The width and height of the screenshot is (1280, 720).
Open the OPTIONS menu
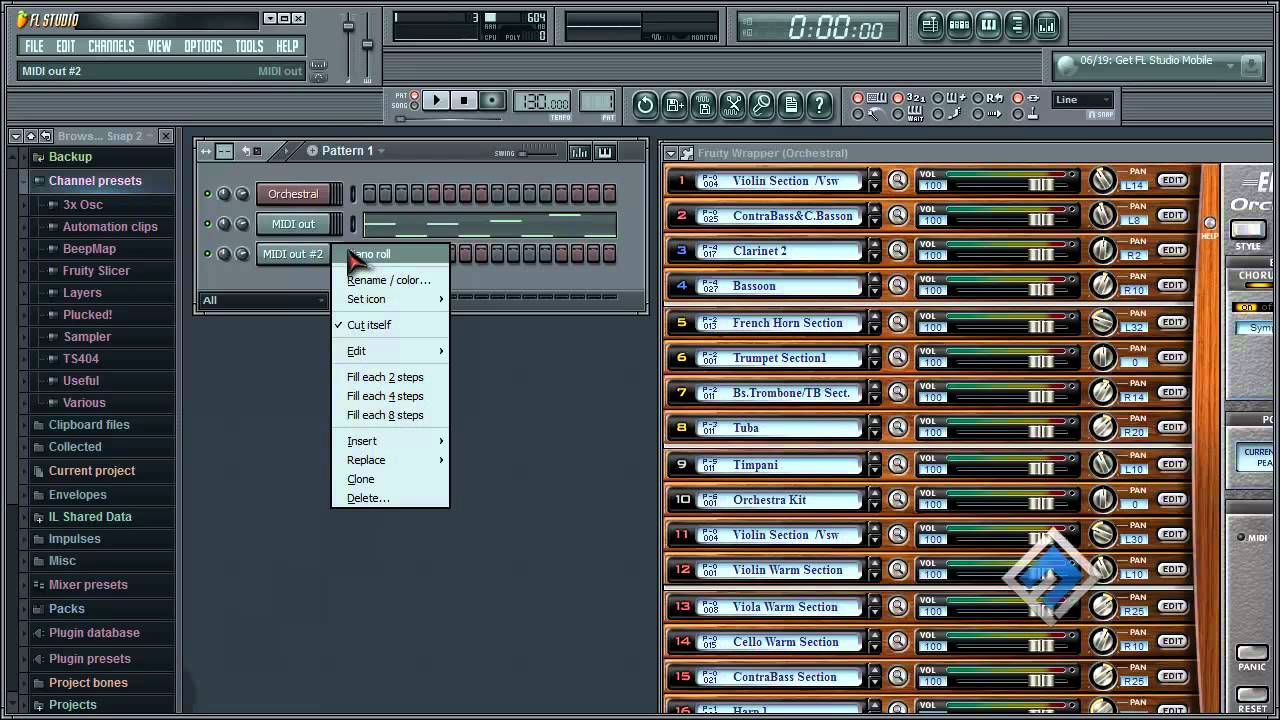(x=203, y=46)
